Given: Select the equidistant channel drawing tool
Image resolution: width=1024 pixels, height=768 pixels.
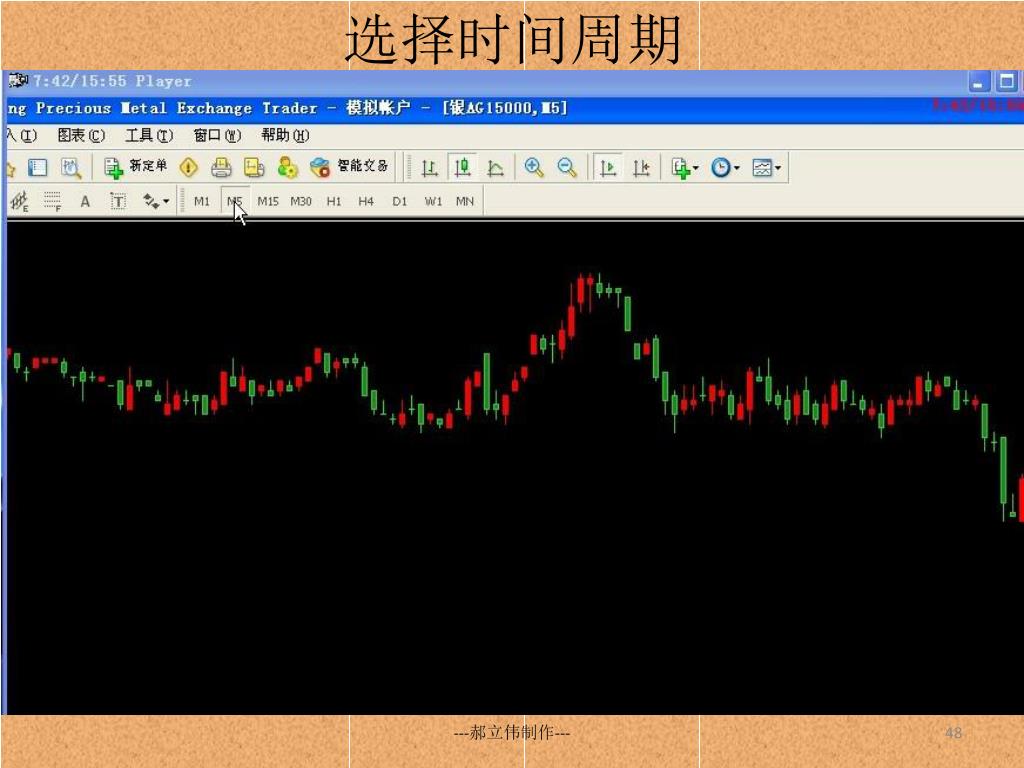Looking at the screenshot, I should [20, 201].
